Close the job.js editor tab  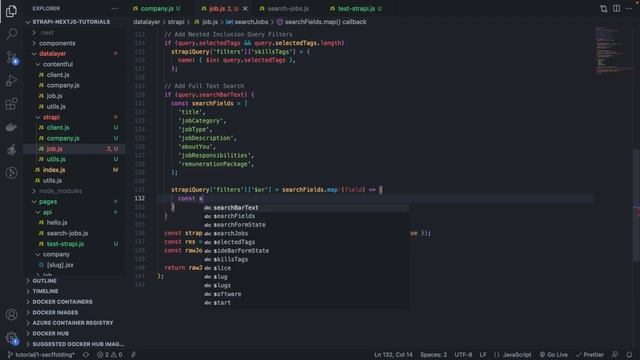click(245, 9)
